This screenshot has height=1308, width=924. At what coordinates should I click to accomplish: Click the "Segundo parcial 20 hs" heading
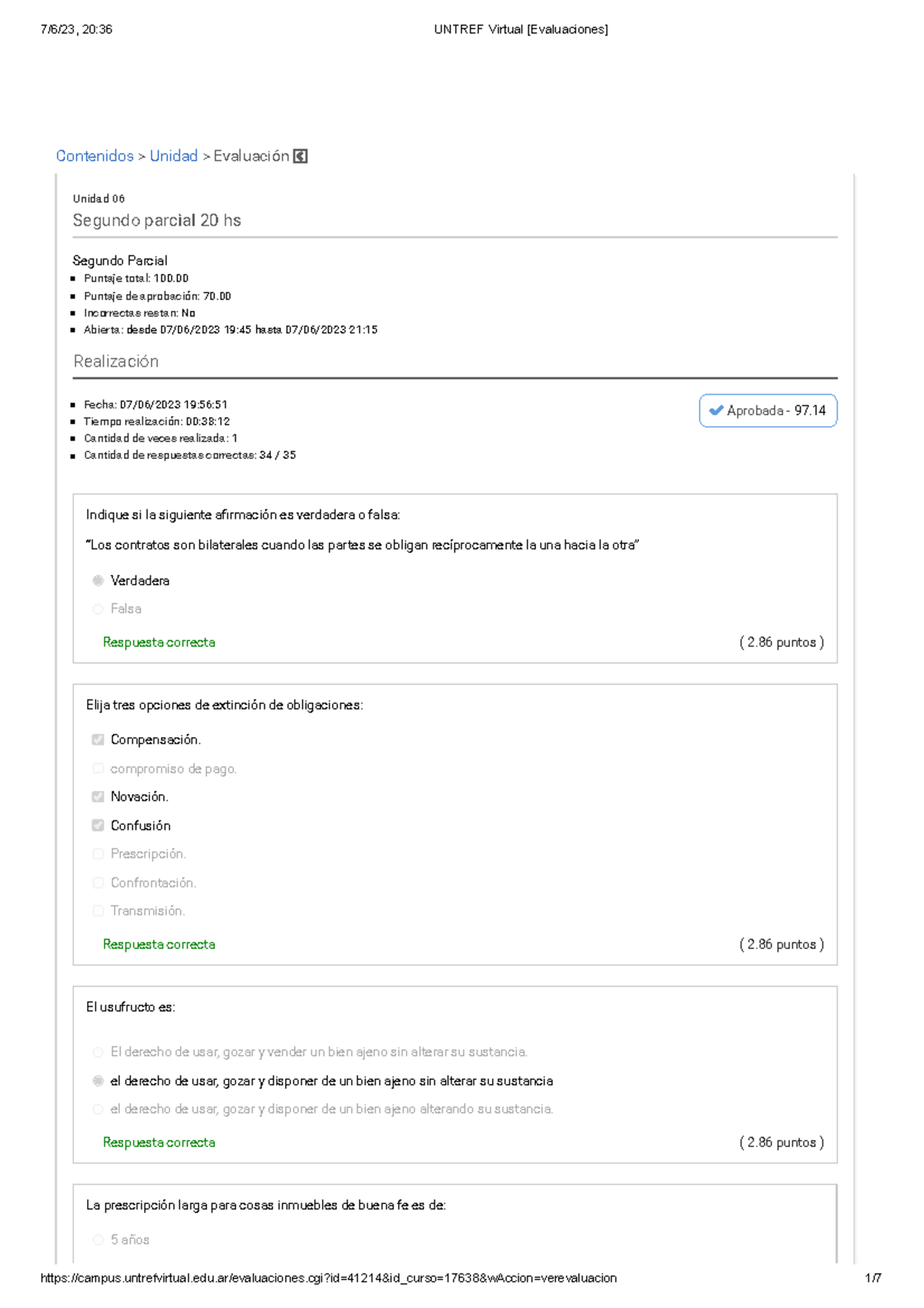[x=157, y=220]
